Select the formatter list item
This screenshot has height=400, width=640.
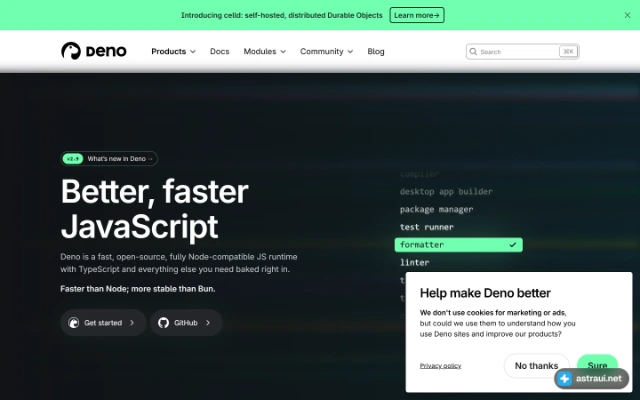pyautogui.click(x=458, y=245)
